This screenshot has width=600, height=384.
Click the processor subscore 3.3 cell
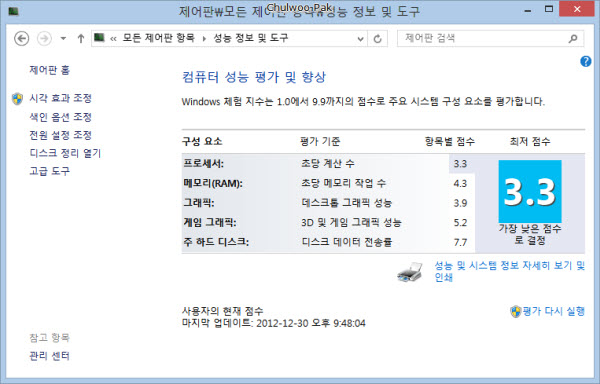coord(461,164)
